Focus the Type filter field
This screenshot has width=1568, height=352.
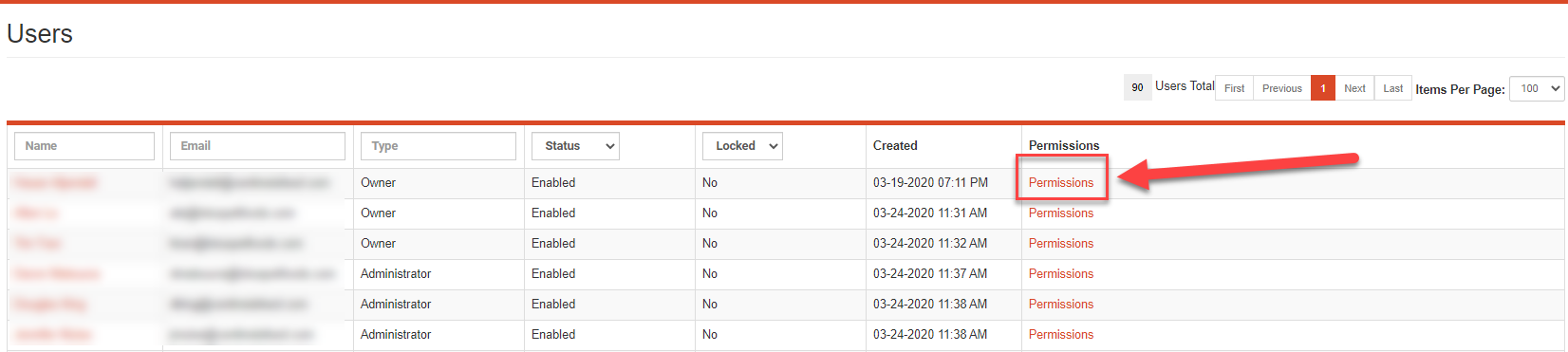pos(439,146)
